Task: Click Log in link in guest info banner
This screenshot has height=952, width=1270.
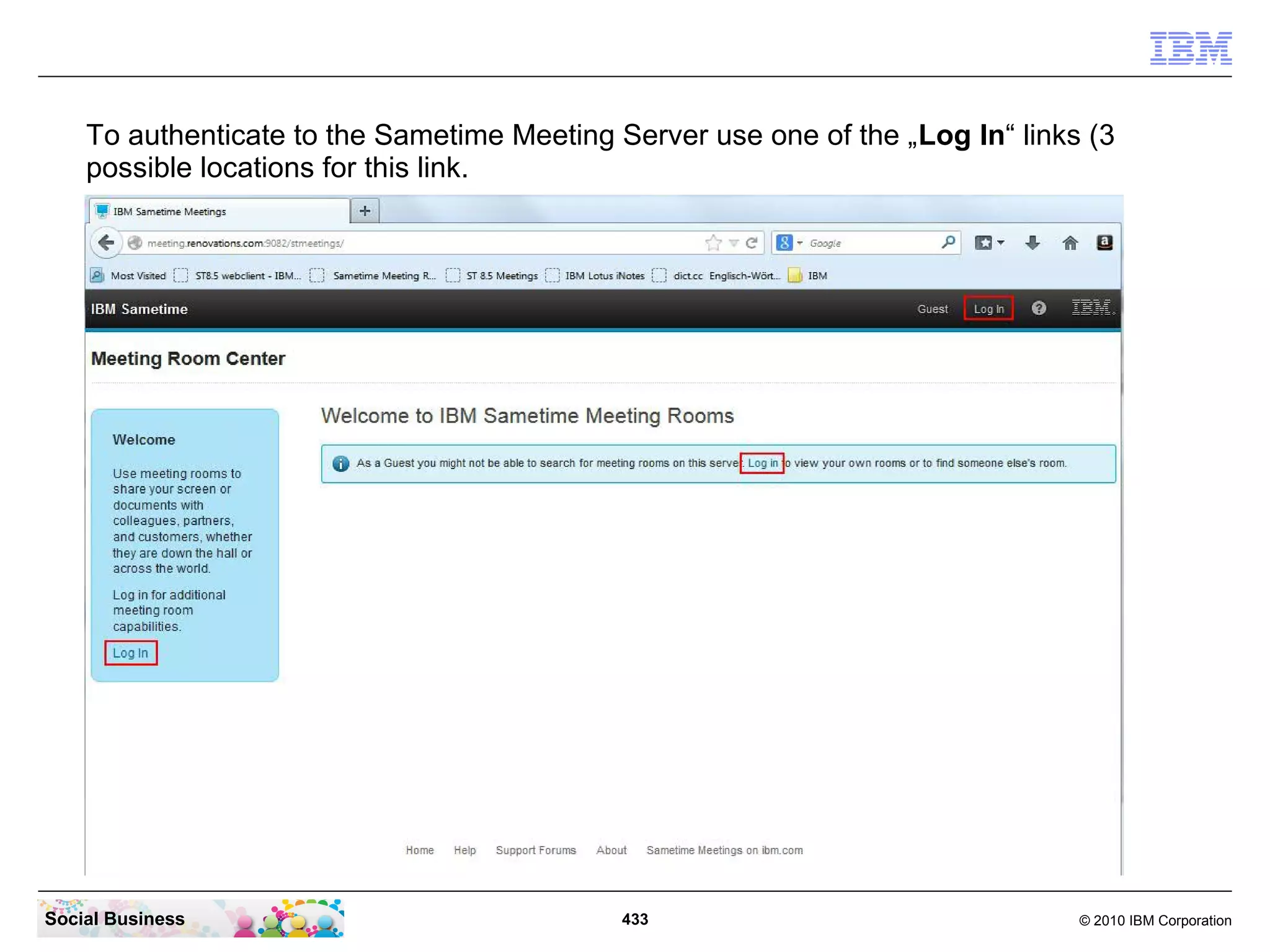Action: [762, 463]
